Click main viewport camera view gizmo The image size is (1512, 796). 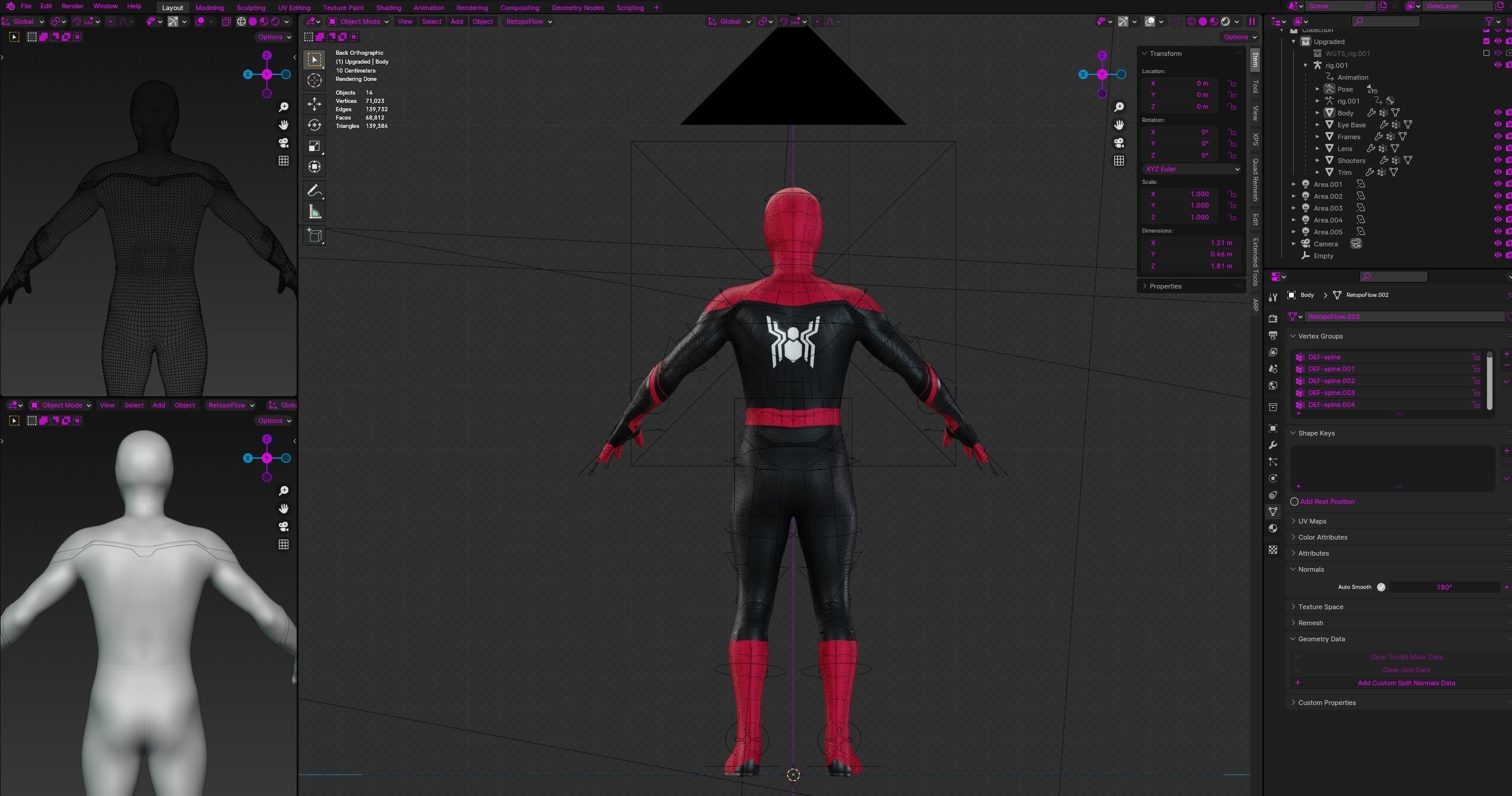point(1119,143)
